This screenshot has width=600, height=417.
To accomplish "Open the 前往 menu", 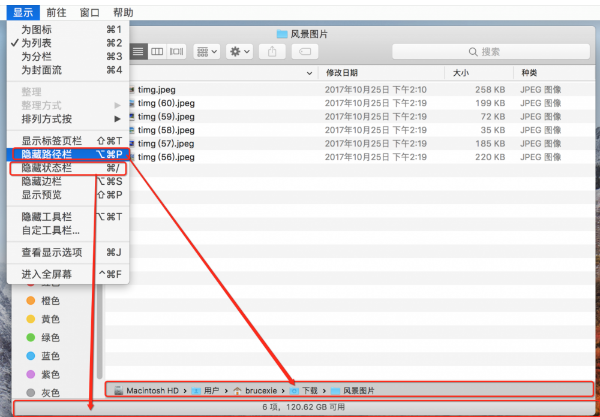I will 56,13.
